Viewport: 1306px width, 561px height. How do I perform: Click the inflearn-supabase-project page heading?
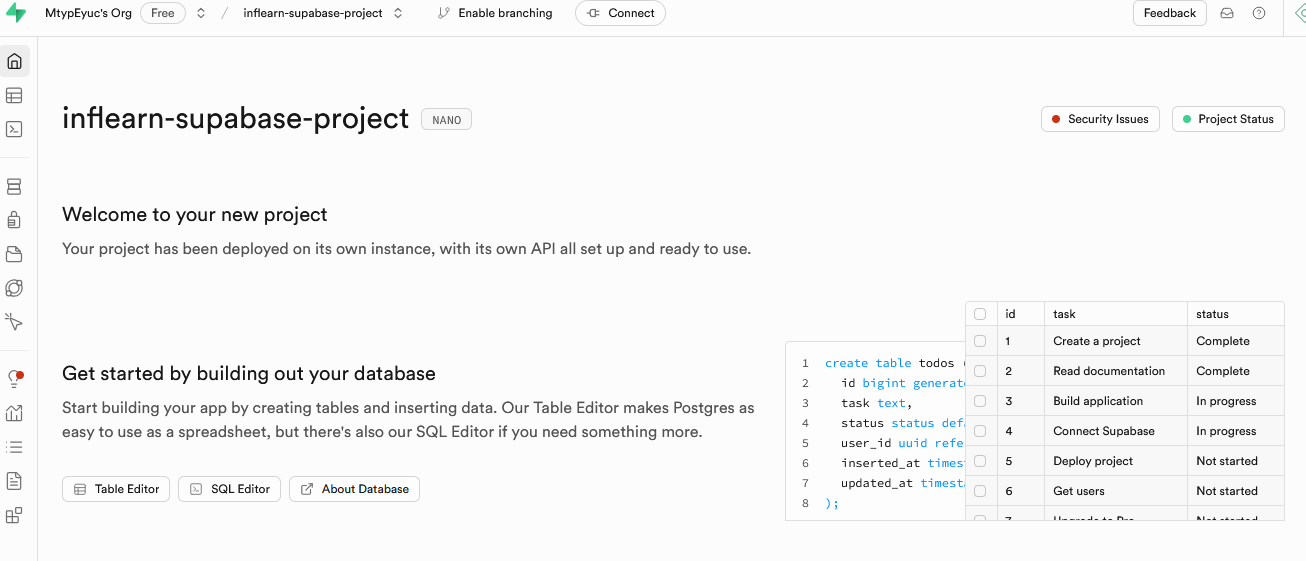coord(235,118)
